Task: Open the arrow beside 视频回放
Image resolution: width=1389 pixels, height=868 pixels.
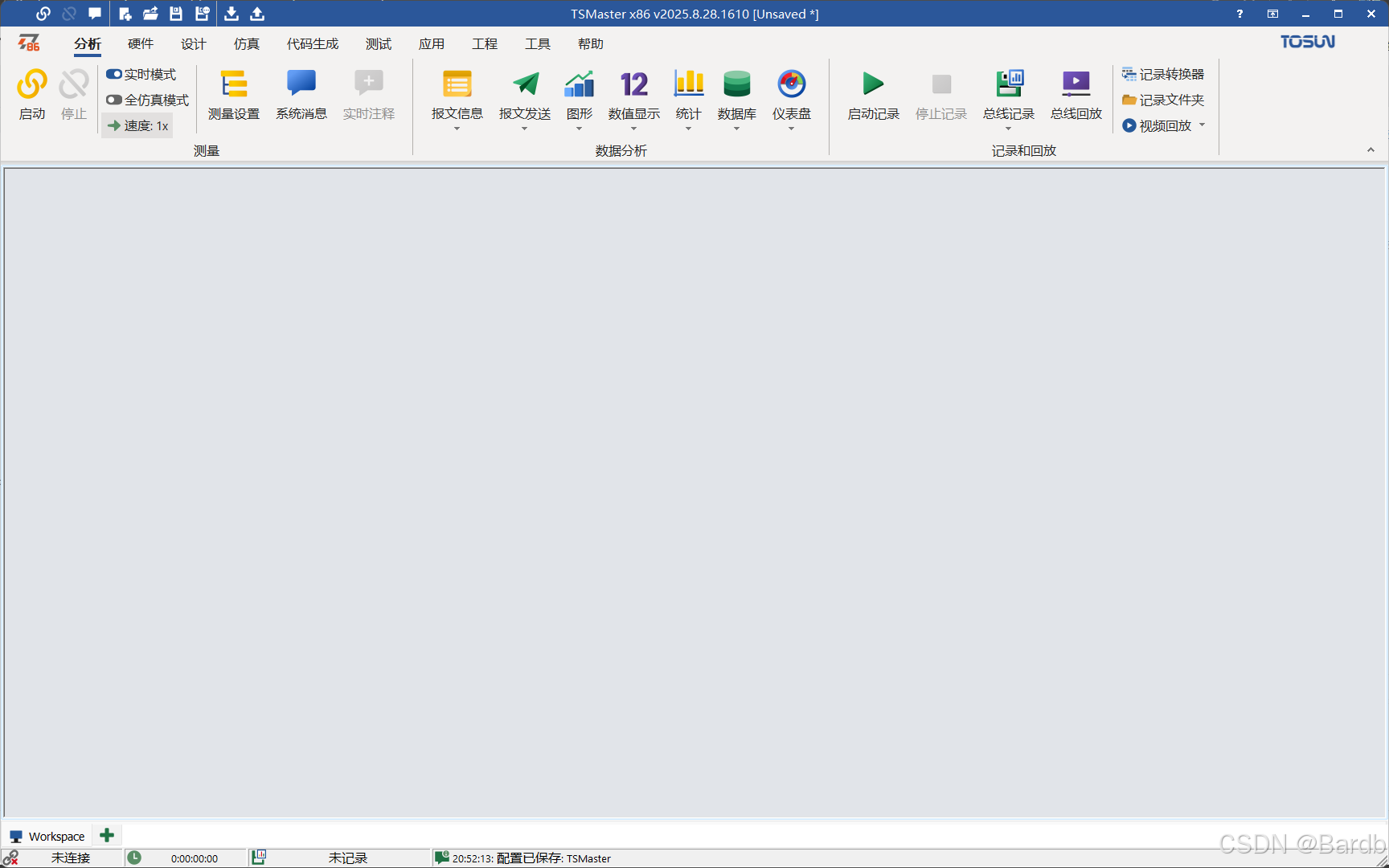Action: point(1203,125)
